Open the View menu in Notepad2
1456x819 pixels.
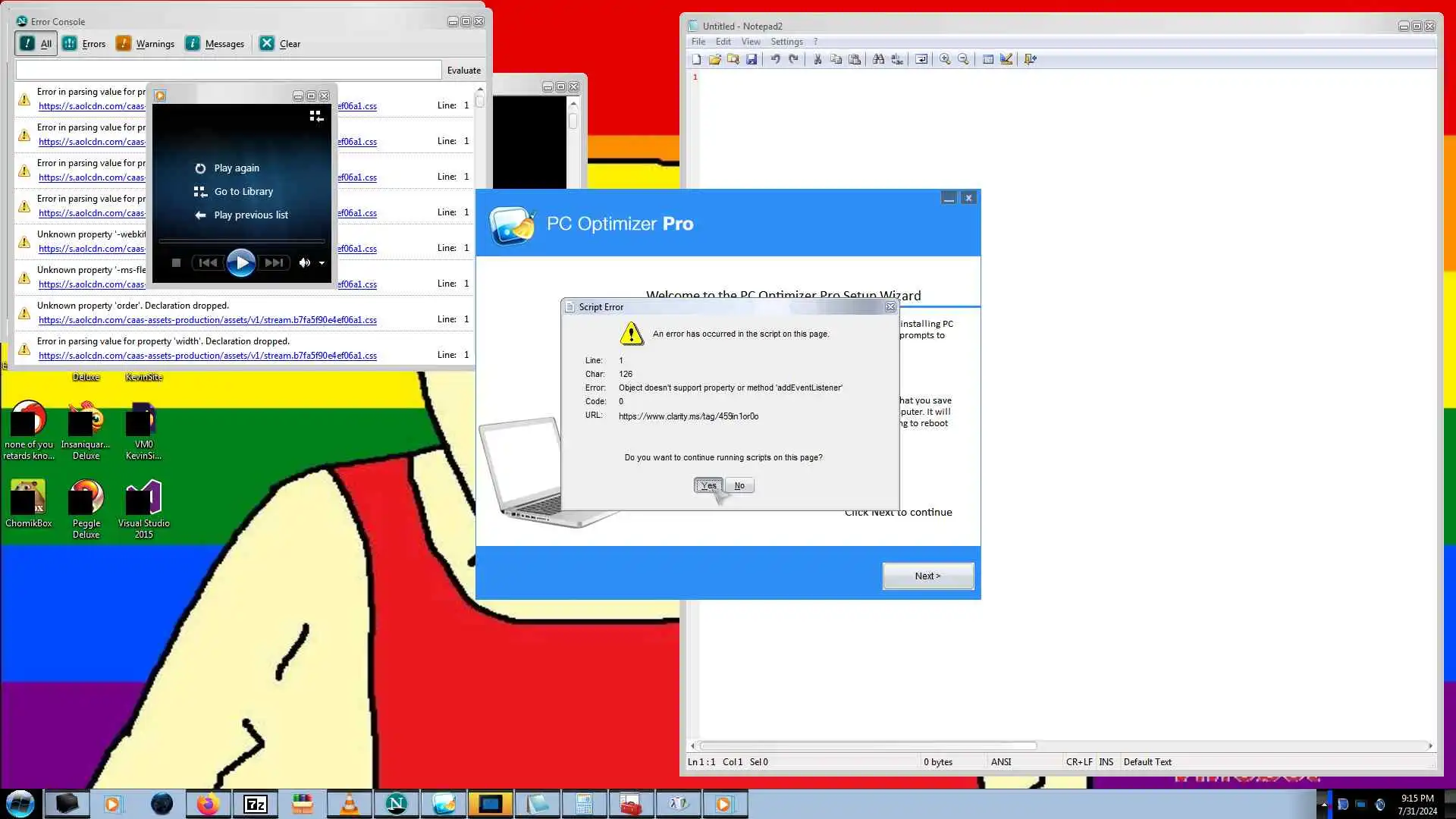(750, 42)
